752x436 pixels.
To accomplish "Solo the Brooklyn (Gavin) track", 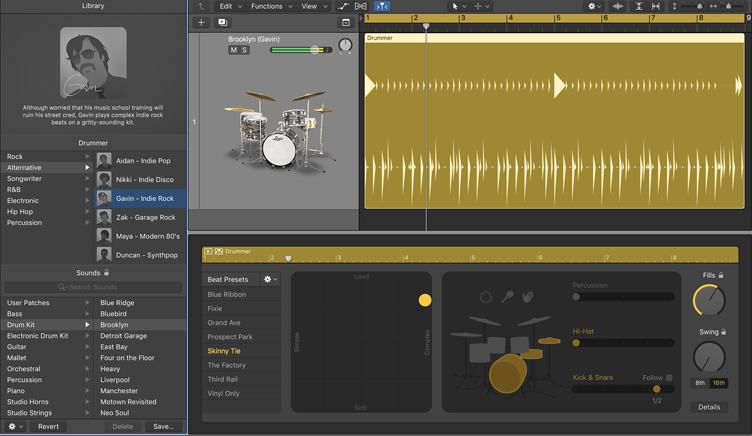I will pyautogui.click(x=244, y=50).
